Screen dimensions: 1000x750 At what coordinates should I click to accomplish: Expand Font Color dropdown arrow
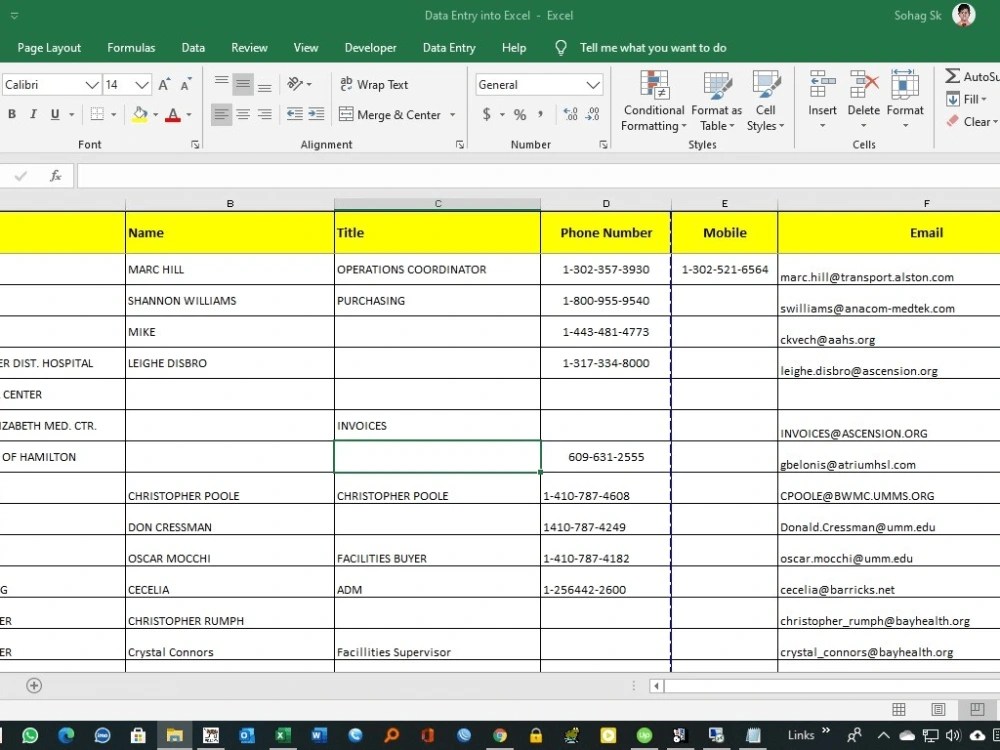click(x=189, y=115)
